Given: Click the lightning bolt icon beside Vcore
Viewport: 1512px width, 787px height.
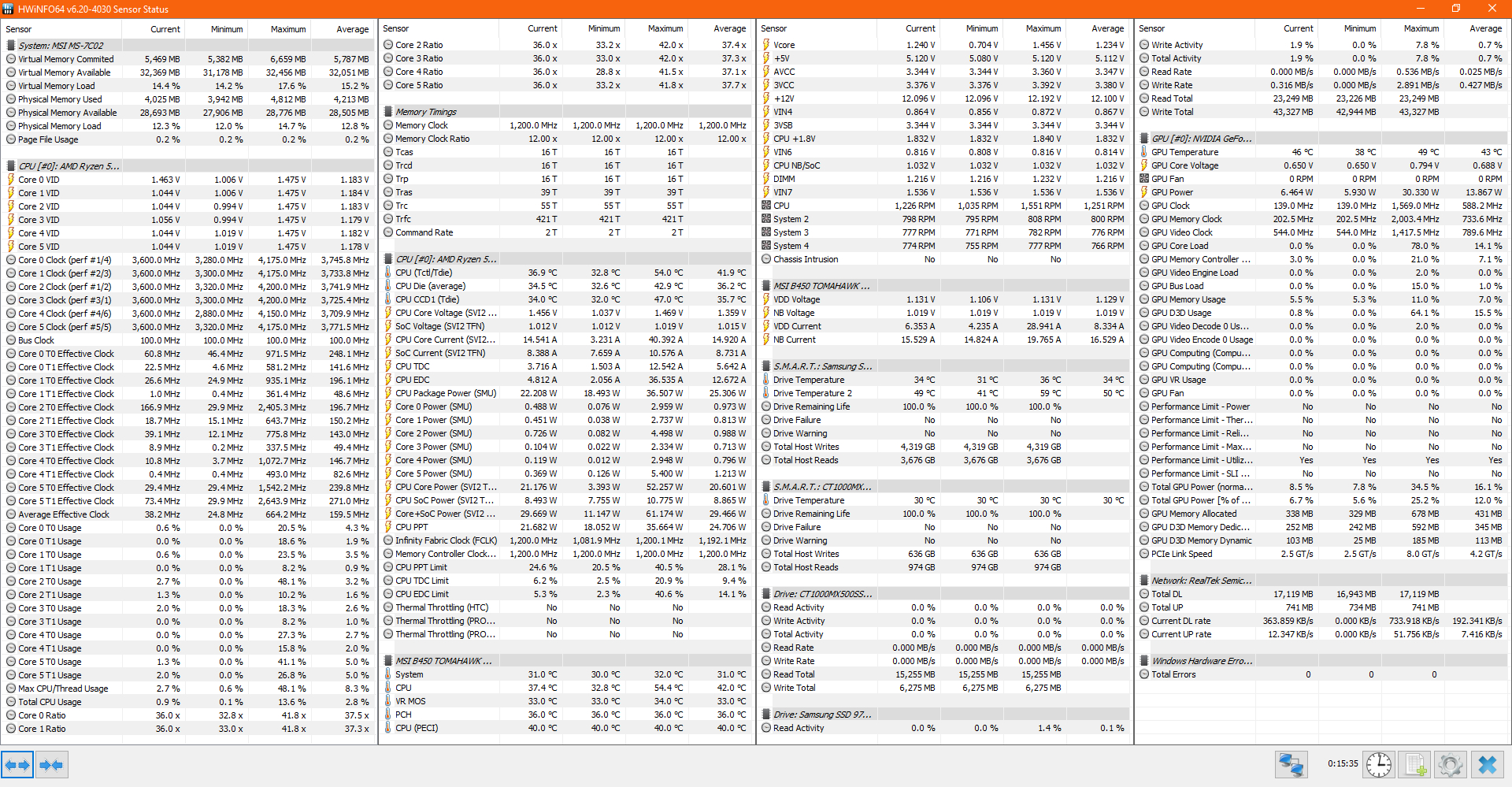Looking at the screenshot, I should tap(766, 45).
